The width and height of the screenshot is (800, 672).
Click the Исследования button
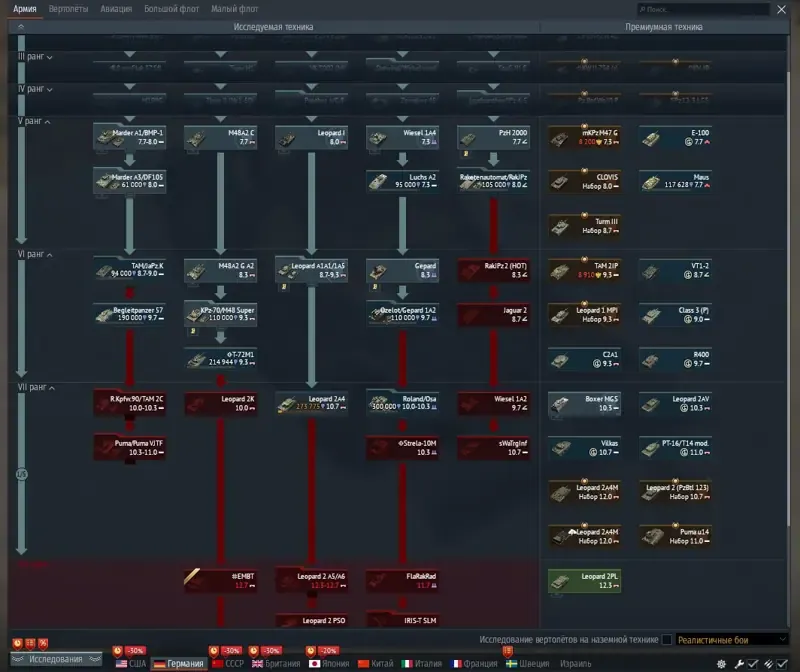click(x=56, y=659)
